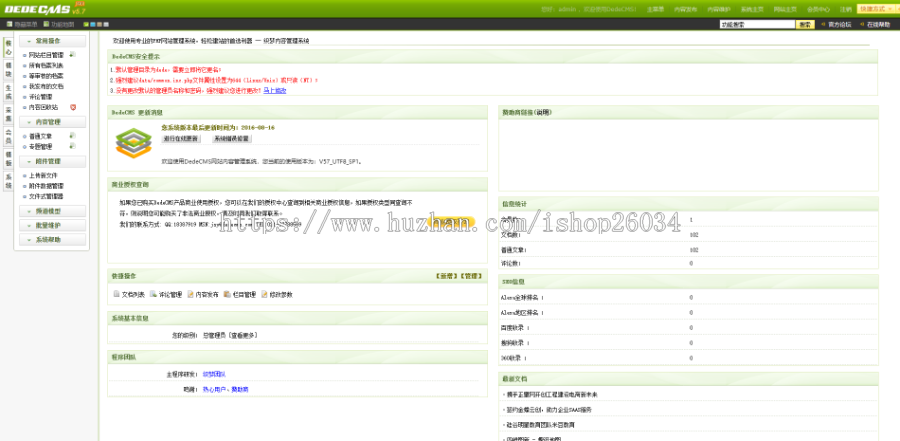Click arrow icon before 官方论坛
The width and height of the screenshot is (900, 441).
coord(823,24)
